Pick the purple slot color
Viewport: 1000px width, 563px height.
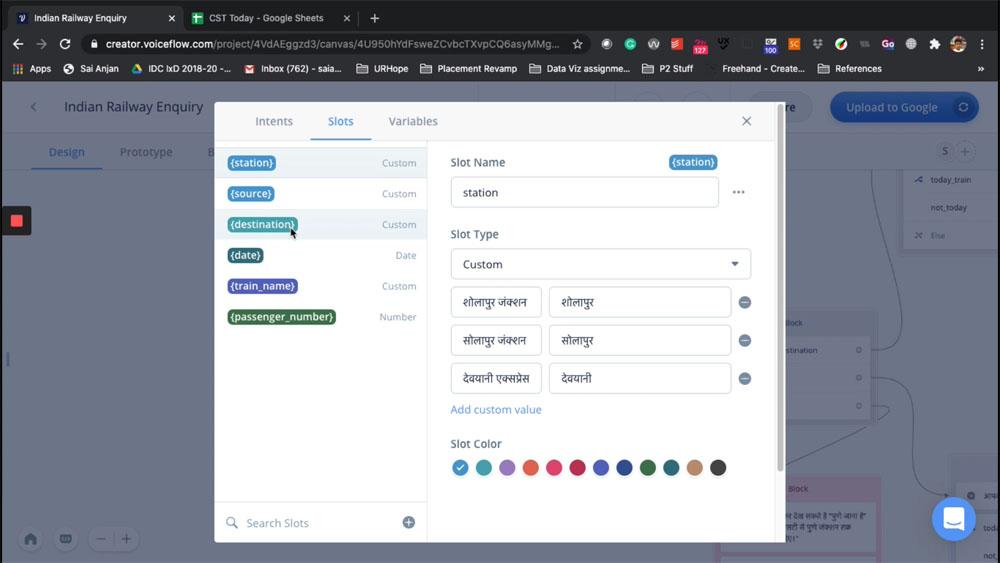click(x=507, y=468)
